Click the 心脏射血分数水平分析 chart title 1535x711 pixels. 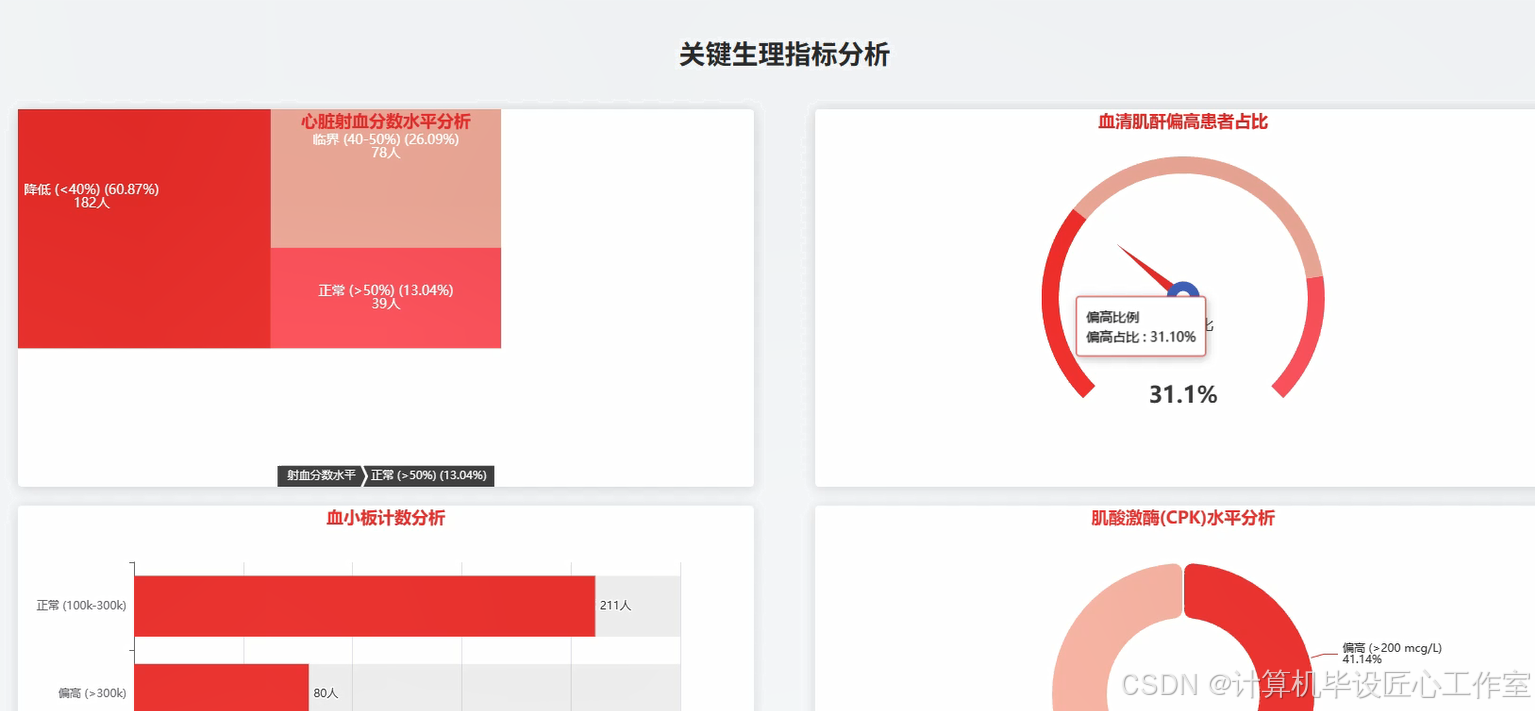(386, 121)
